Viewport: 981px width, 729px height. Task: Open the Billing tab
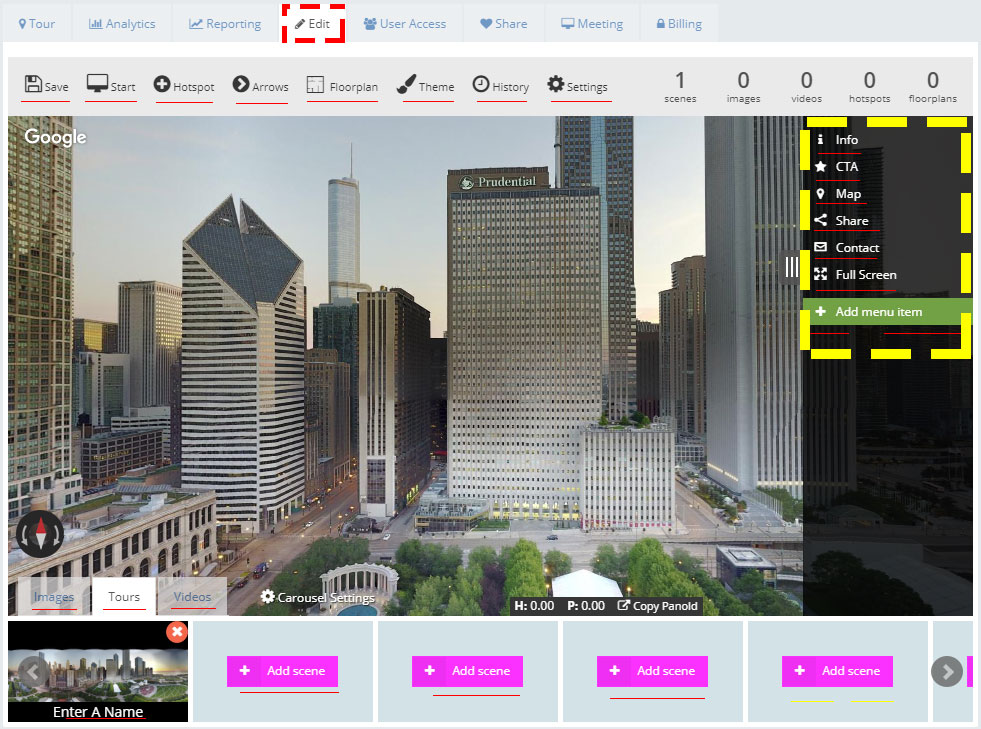click(679, 24)
